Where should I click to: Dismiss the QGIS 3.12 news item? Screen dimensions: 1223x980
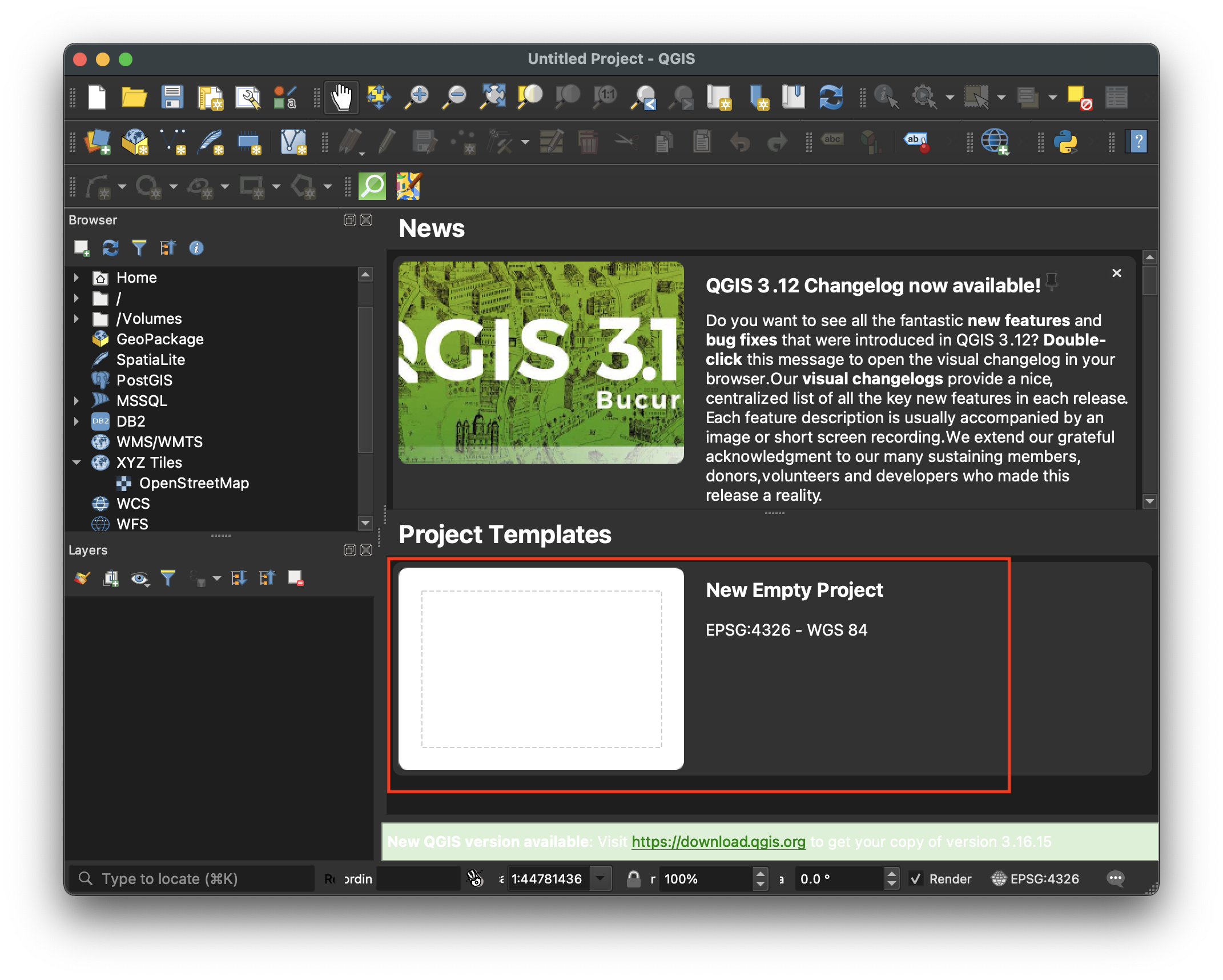click(1116, 273)
